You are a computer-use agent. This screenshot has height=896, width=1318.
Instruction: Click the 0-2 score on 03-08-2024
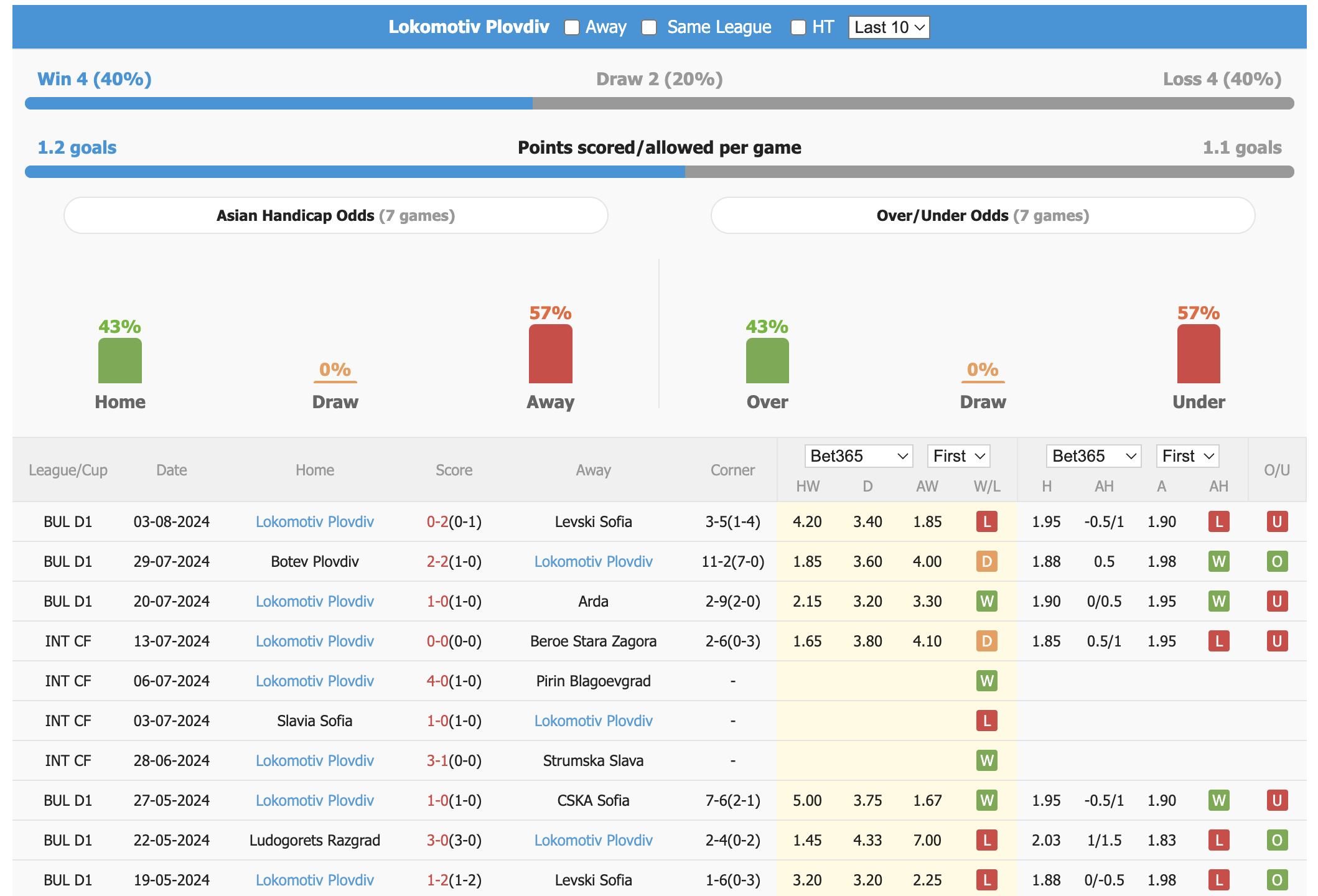pyautogui.click(x=437, y=521)
